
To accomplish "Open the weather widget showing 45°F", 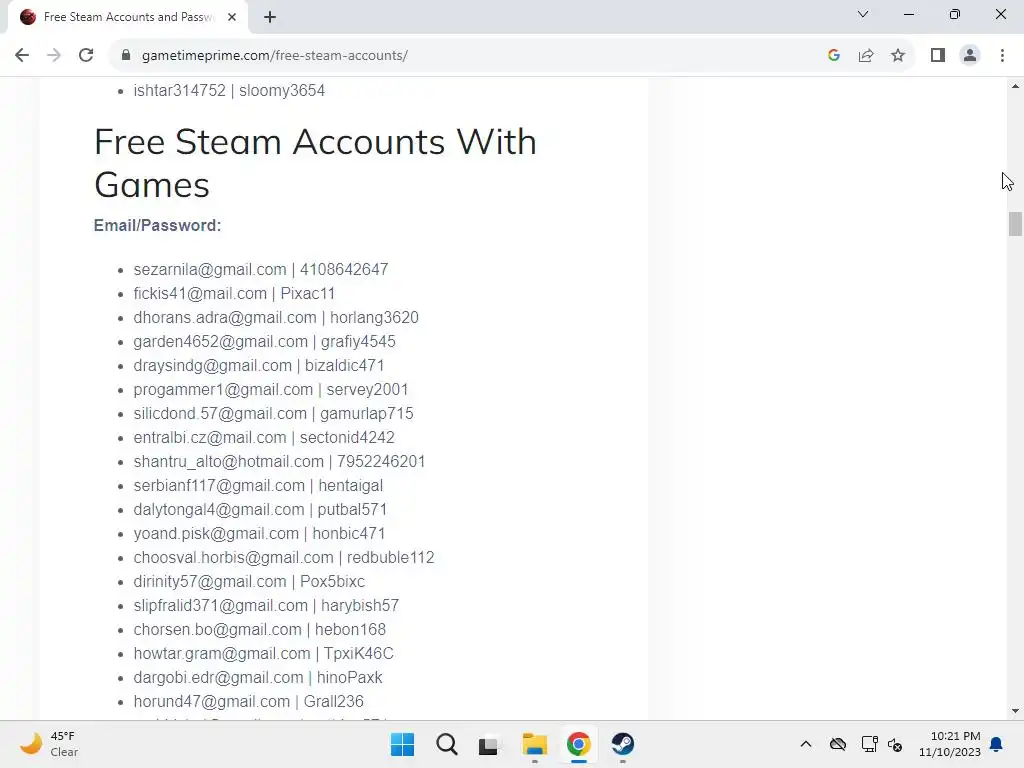I will point(49,744).
